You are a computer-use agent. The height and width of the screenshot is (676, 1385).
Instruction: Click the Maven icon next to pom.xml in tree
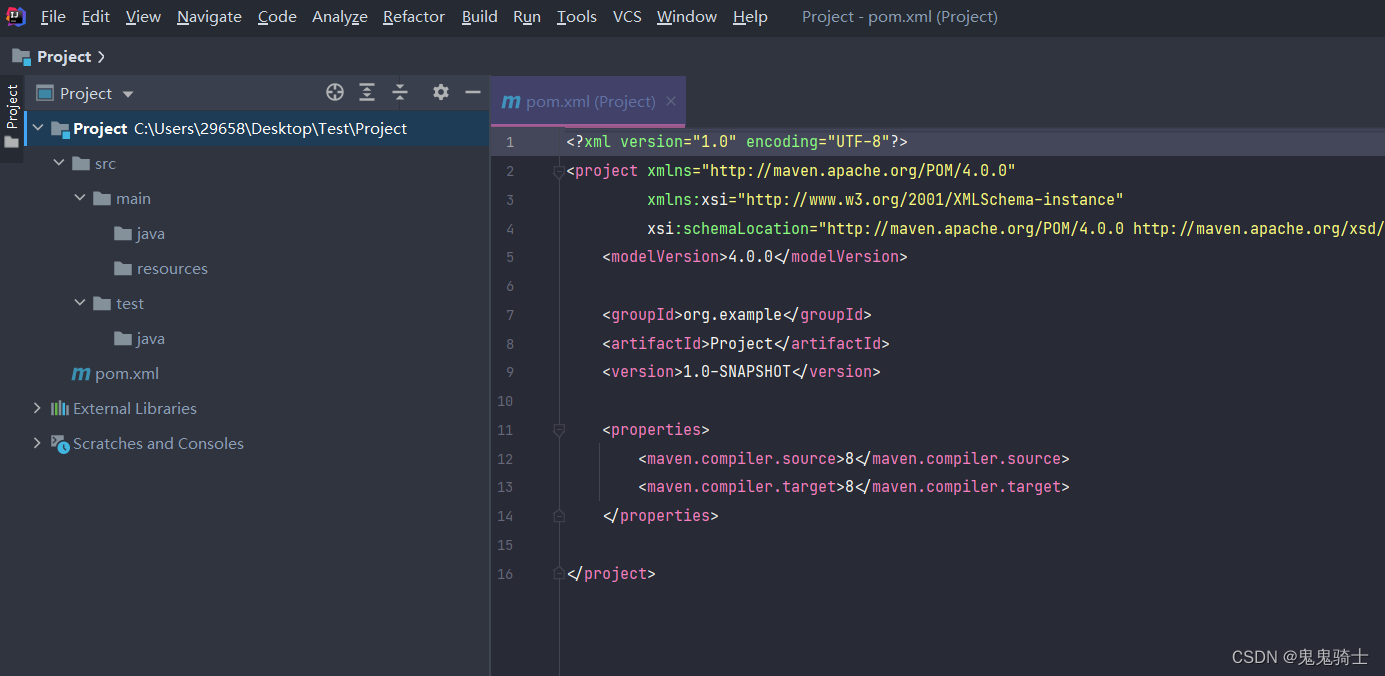click(81, 374)
